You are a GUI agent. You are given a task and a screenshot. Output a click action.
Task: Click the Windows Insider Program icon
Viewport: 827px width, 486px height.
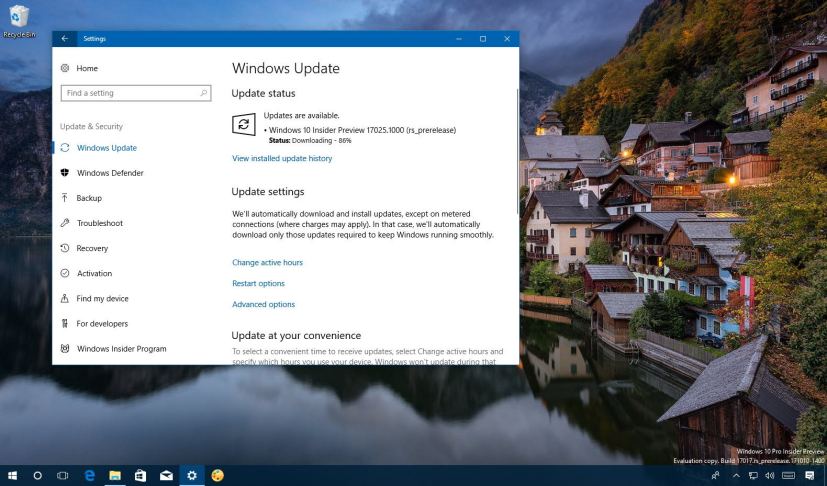[65, 348]
